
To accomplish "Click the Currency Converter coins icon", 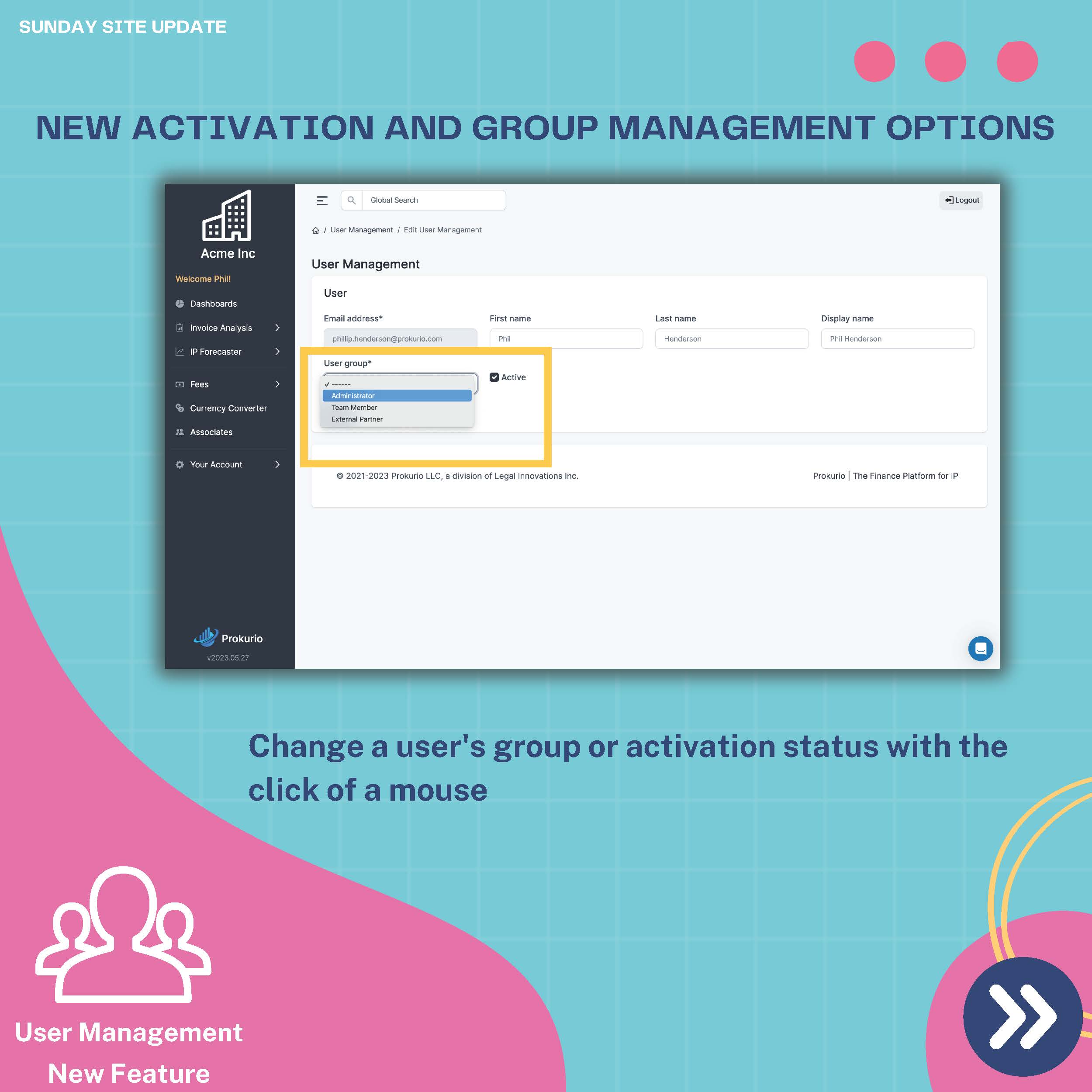I will 180,408.
